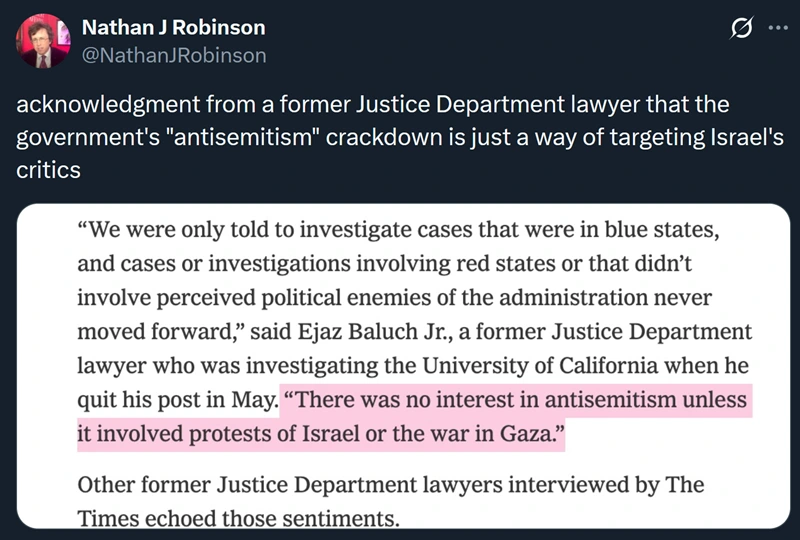The width and height of the screenshot is (800, 540).
Task: Click the @NathanJRobinson handle
Action: [x=173, y=55]
